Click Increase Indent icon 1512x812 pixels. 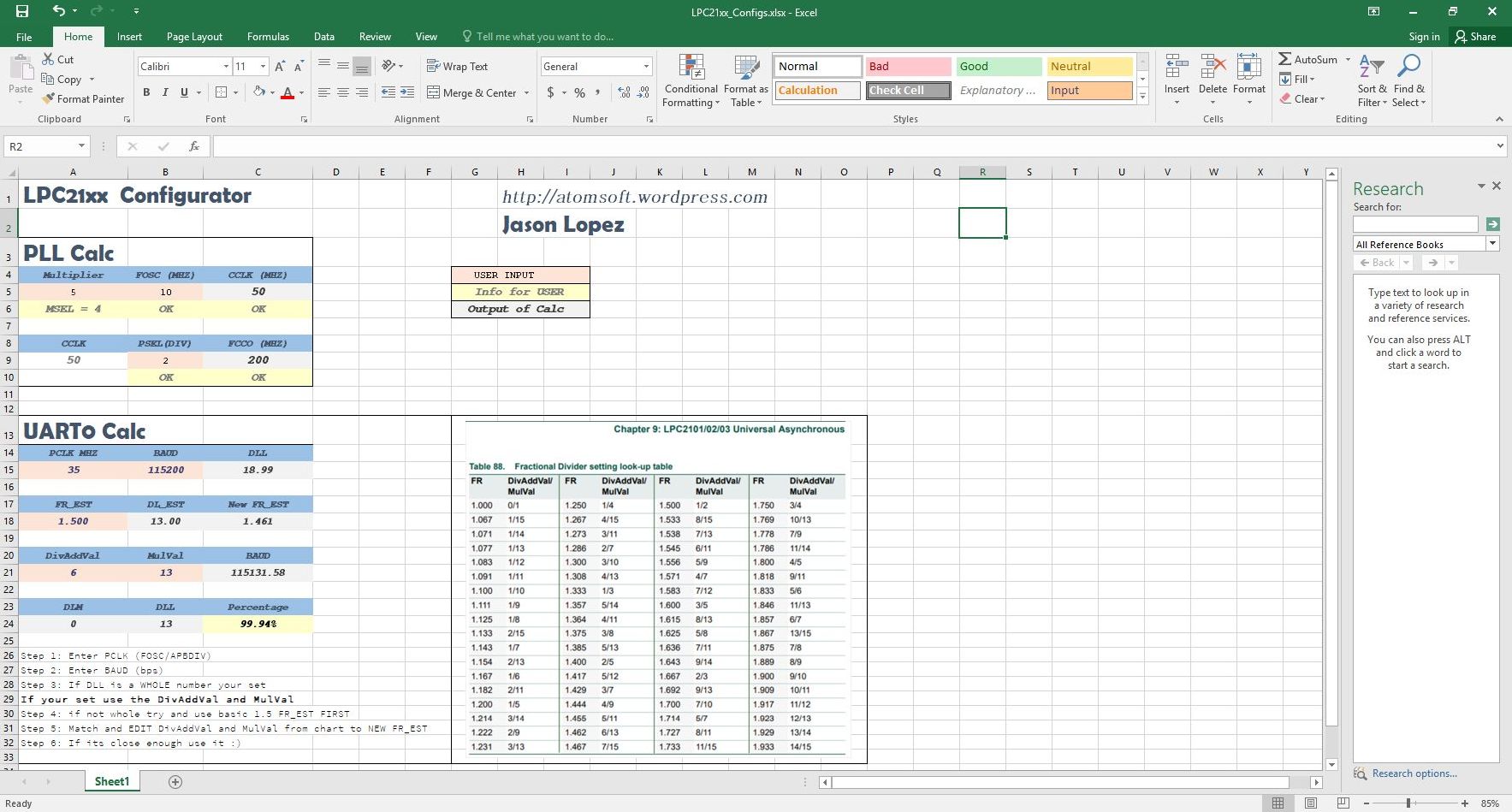pyautogui.click(x=407, y=92)
